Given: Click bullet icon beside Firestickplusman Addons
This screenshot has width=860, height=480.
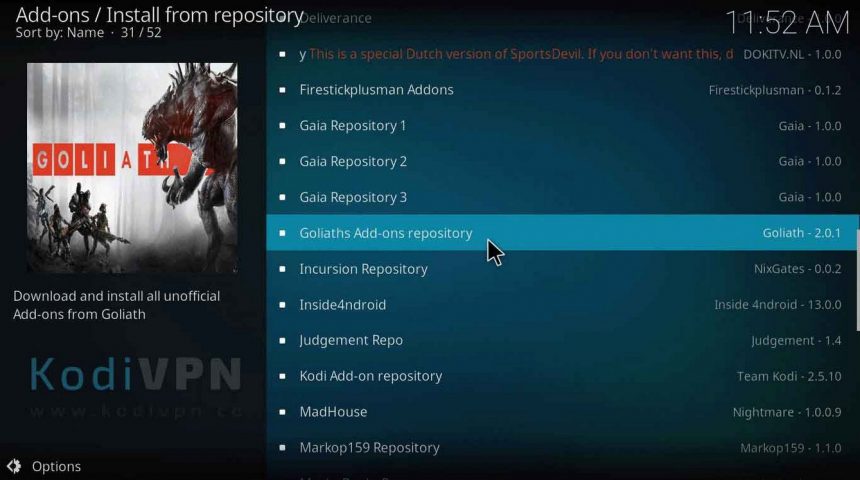Looking at the screenshot, I should tap(282, 90).
